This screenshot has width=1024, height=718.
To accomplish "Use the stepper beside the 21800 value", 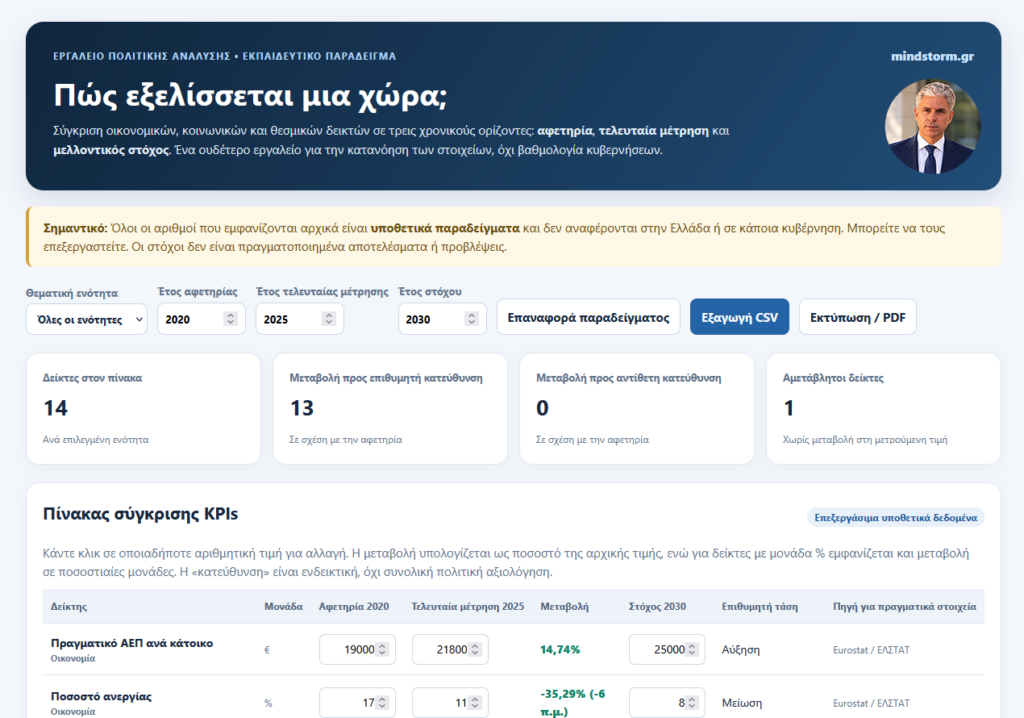I will coord(475,649).
